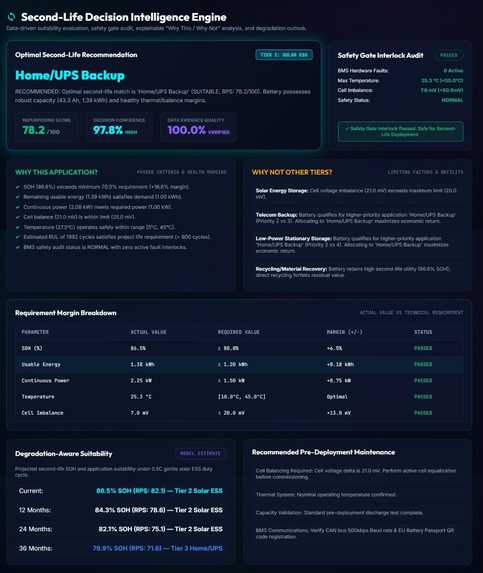
Task: Click the Max Temperature row in the safety audit
Action: click(400, 80)
